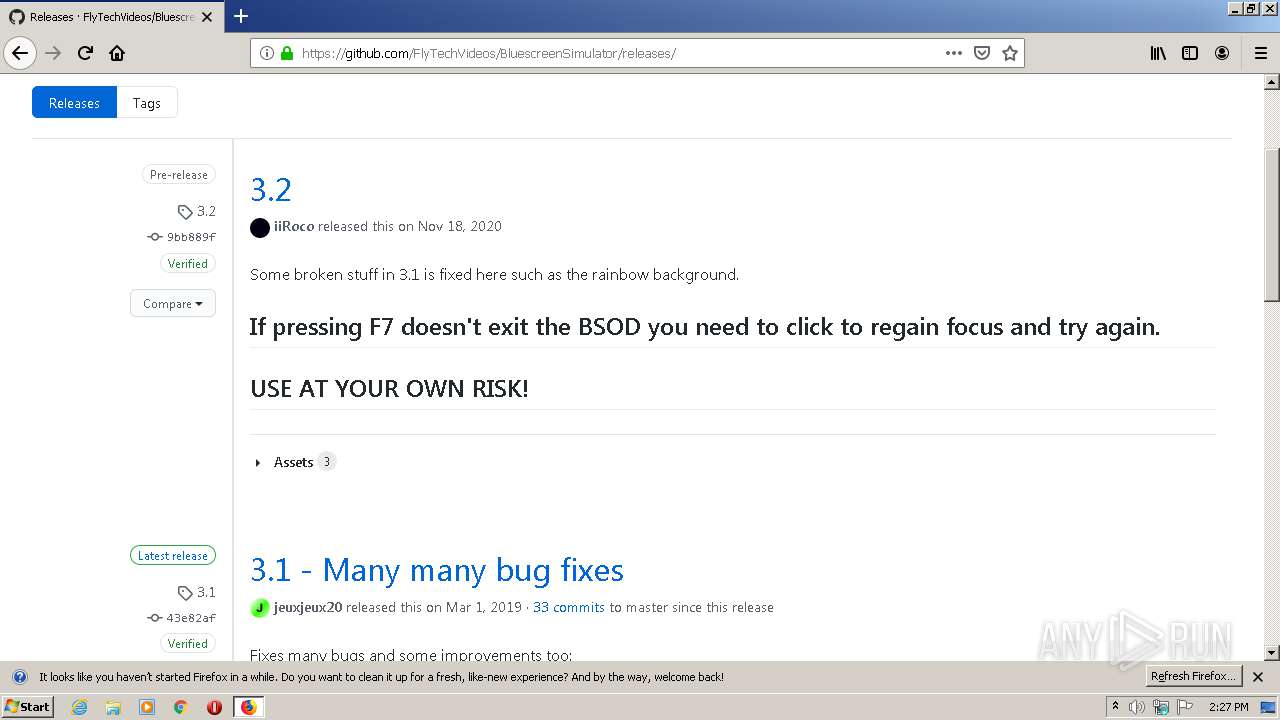1280x720 pixels.
Task: Launch Google Chrome from the taskbar
Action: pyautogui.click(x=181, y=707)
